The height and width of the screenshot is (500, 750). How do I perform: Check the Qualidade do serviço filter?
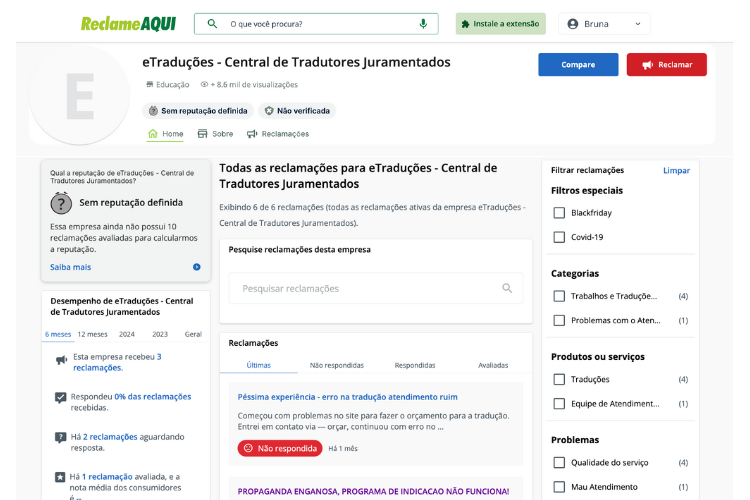[559, 463]
